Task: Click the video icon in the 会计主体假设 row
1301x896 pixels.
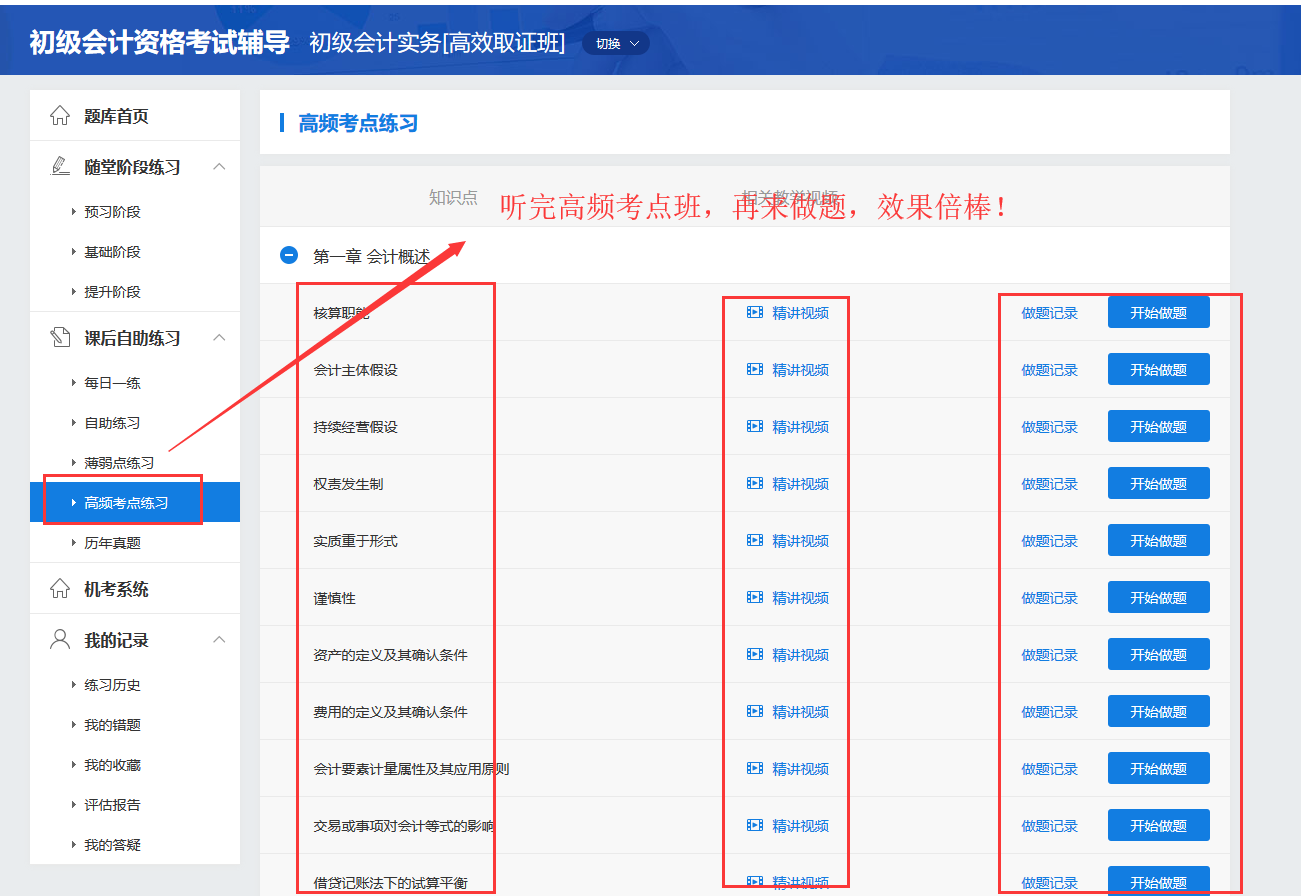Action: (755, 370)
